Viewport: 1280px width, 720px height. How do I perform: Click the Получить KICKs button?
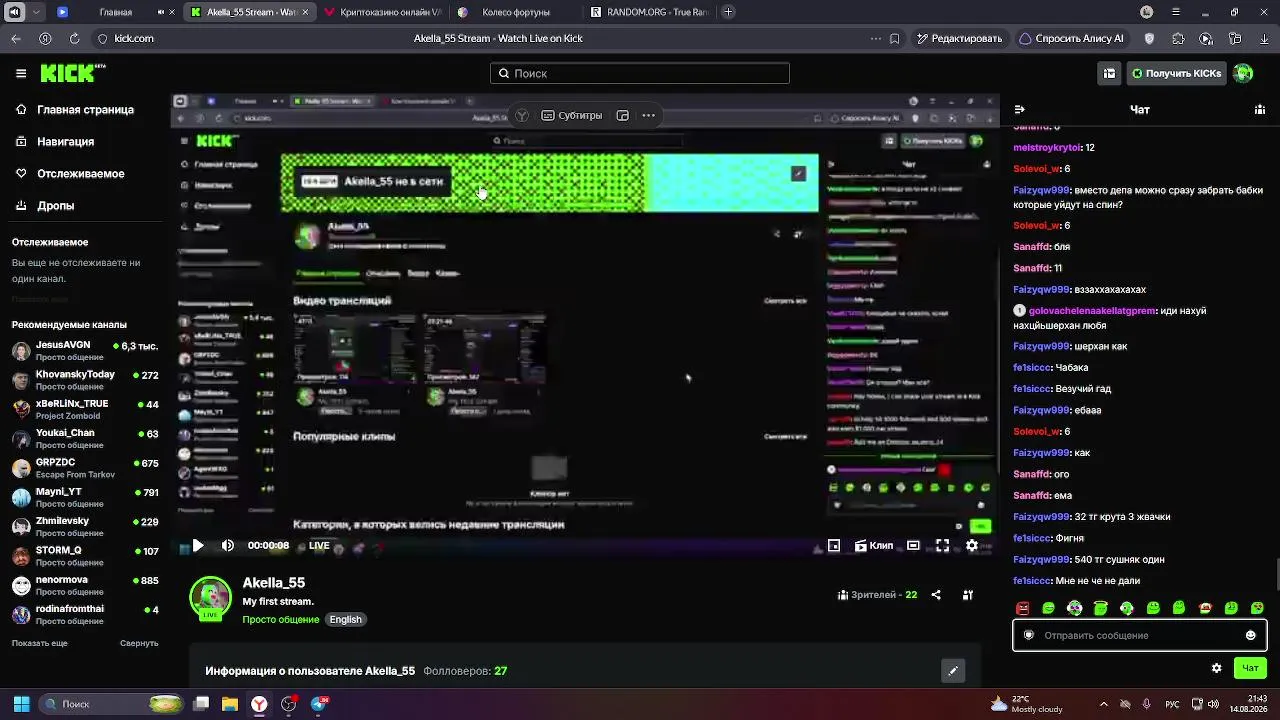point(1177,73)
